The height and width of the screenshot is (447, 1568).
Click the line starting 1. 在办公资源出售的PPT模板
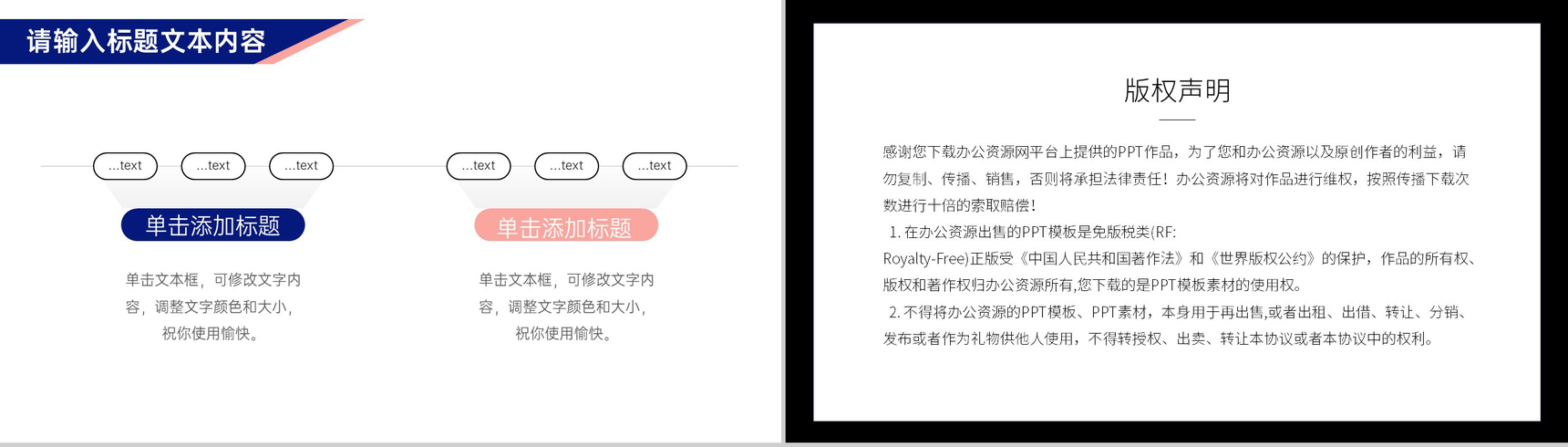tap(1032, 232)
